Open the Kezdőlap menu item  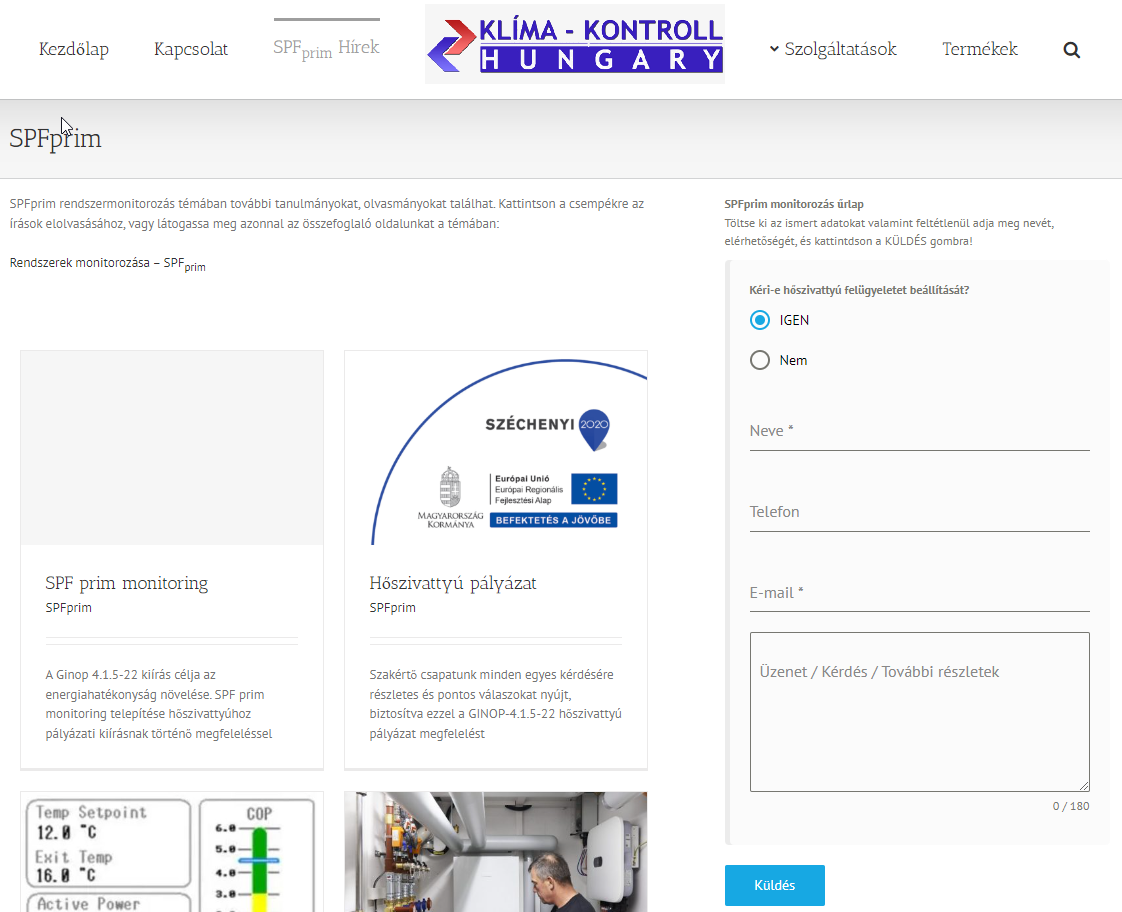[74, 49]
